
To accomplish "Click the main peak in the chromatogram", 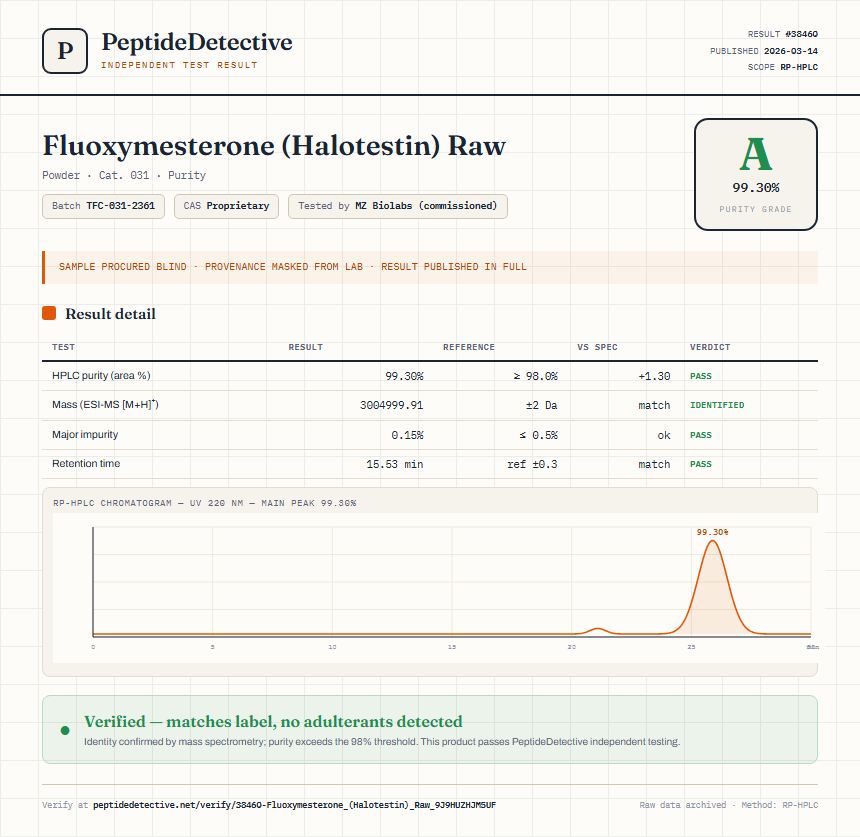I will pos(712,588).
